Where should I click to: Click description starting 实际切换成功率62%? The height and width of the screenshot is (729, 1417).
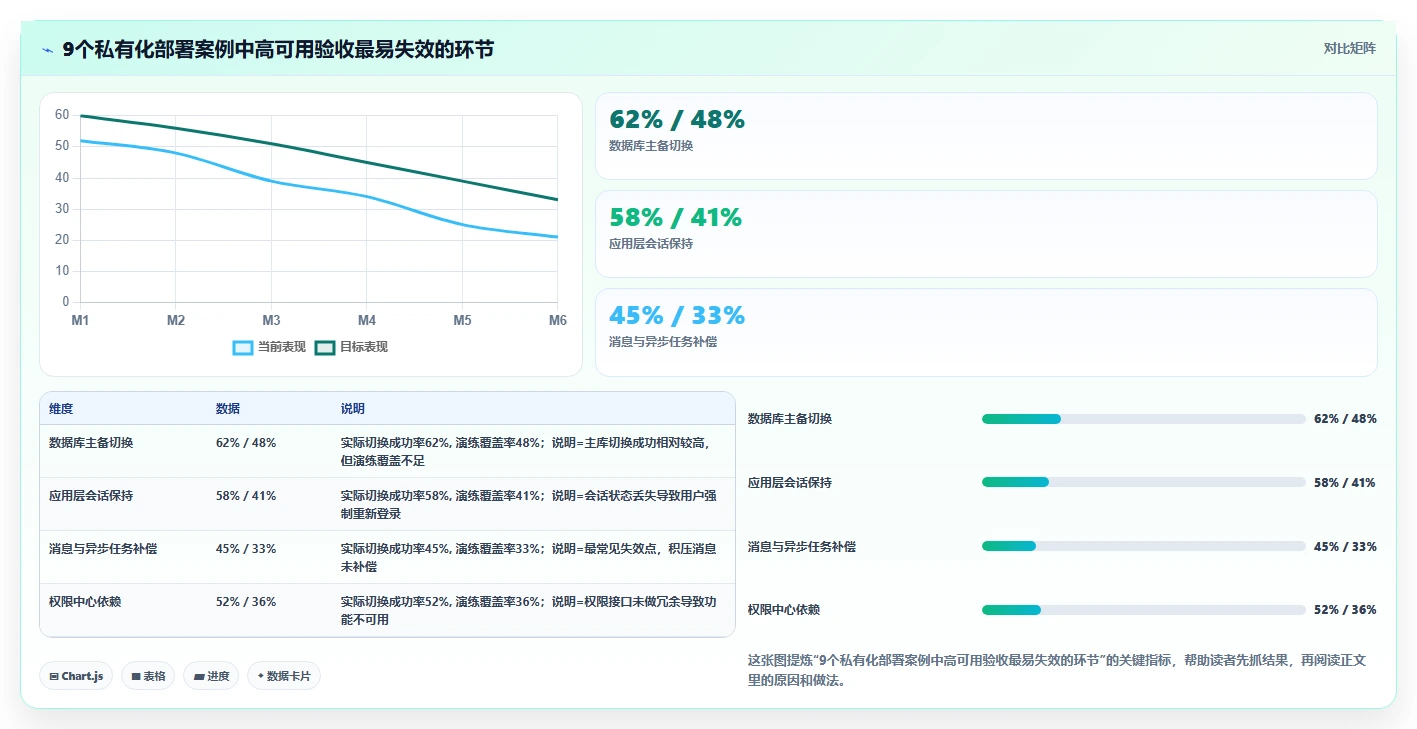point(528,451)
